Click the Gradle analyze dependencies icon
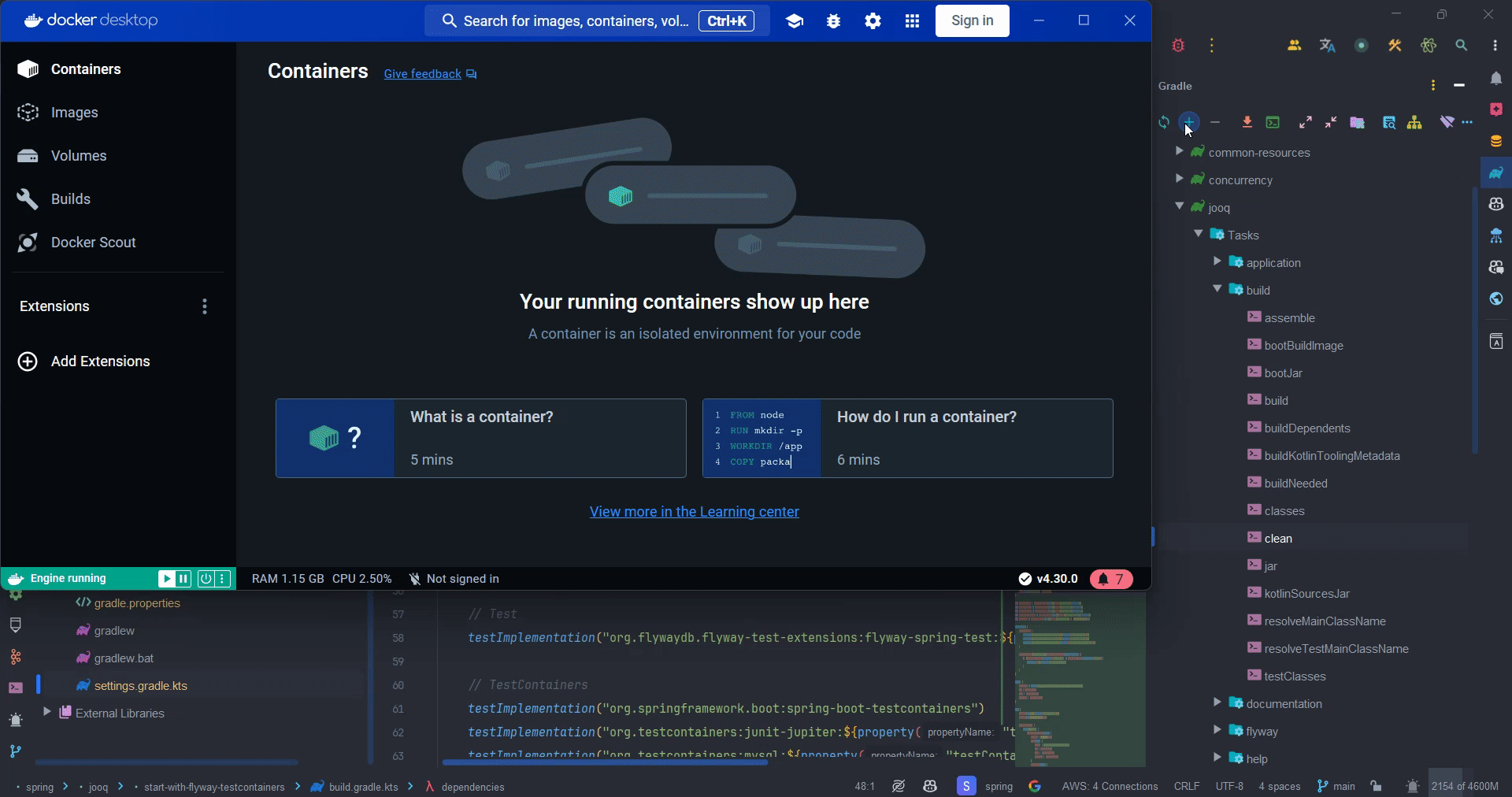Screen dimensions: 1512x797 pyautogui.click(x=1389, y=122)
